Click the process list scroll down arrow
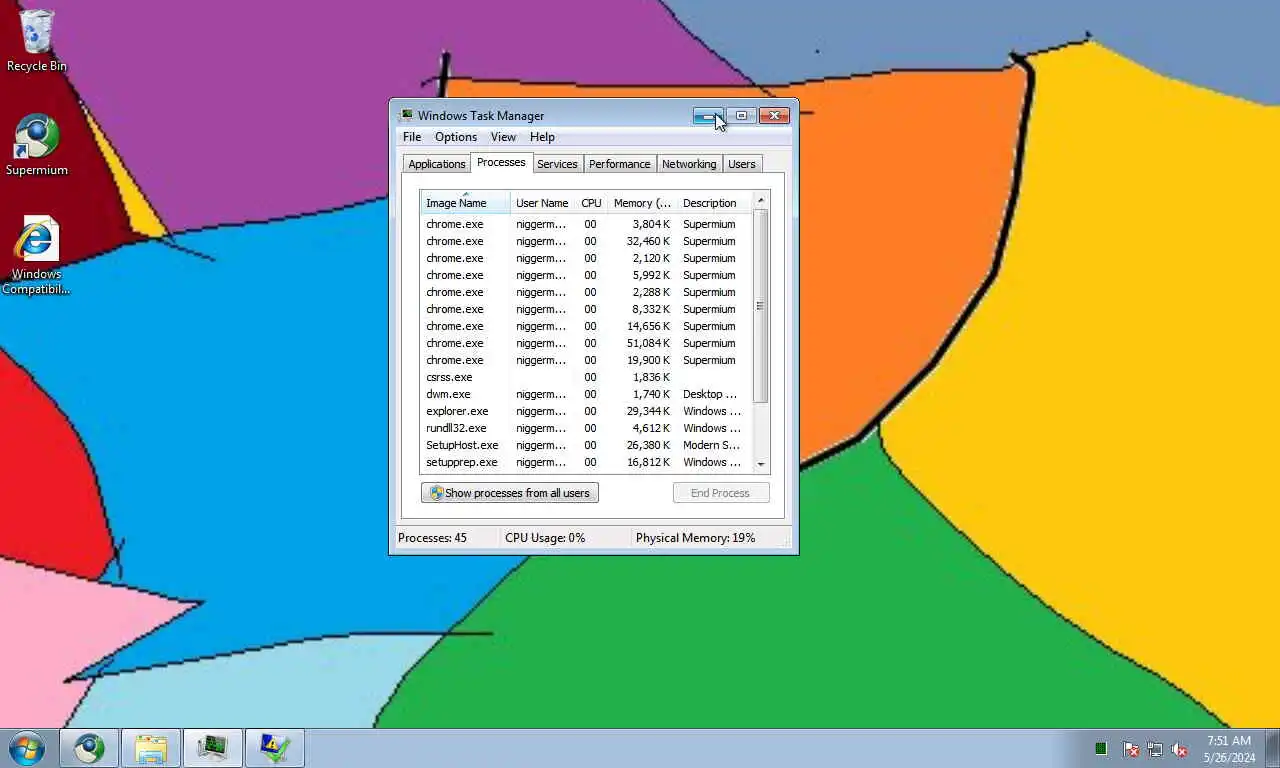 [761, 464]
